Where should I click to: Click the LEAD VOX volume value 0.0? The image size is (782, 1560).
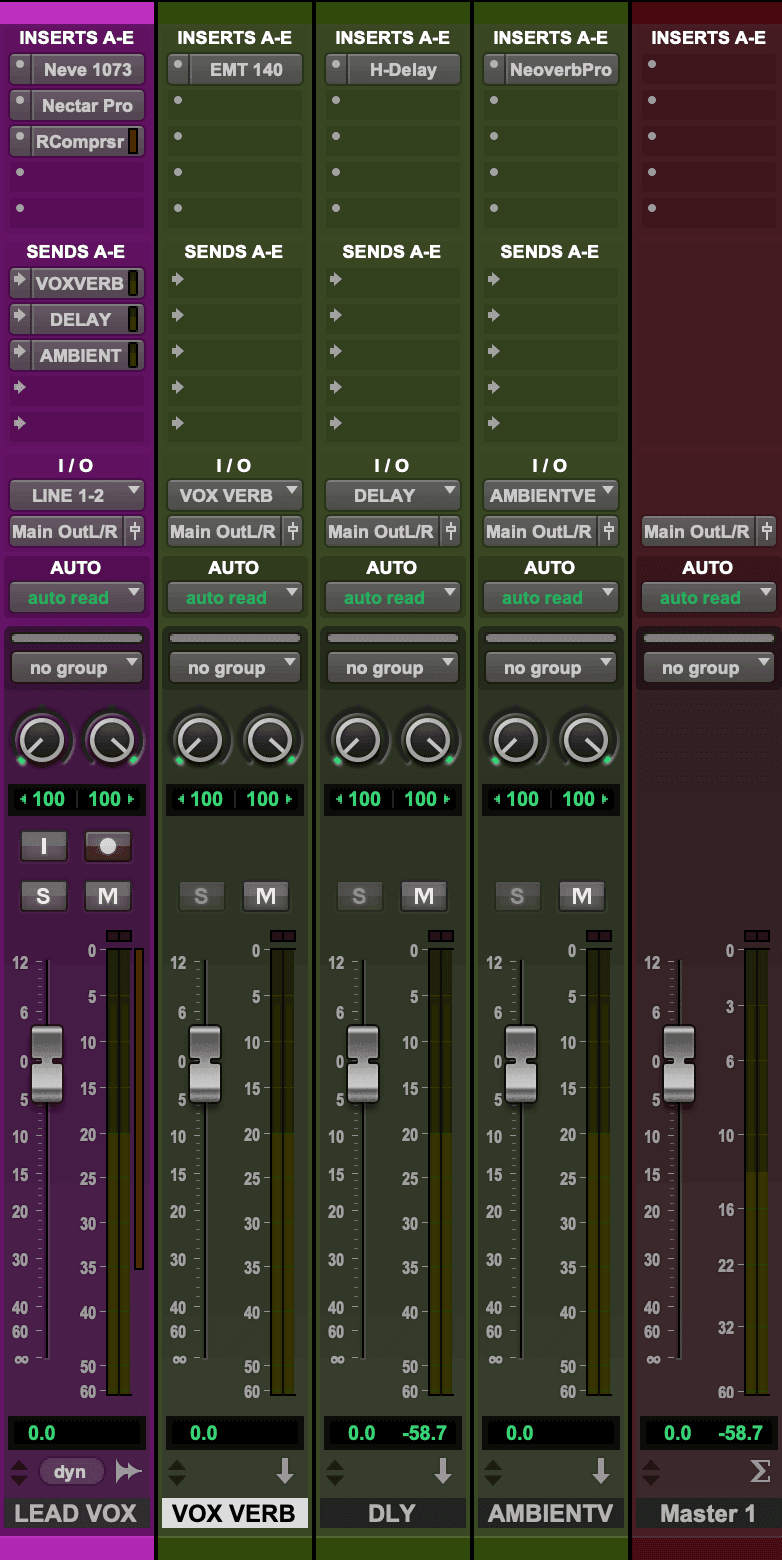[42, 1433]
